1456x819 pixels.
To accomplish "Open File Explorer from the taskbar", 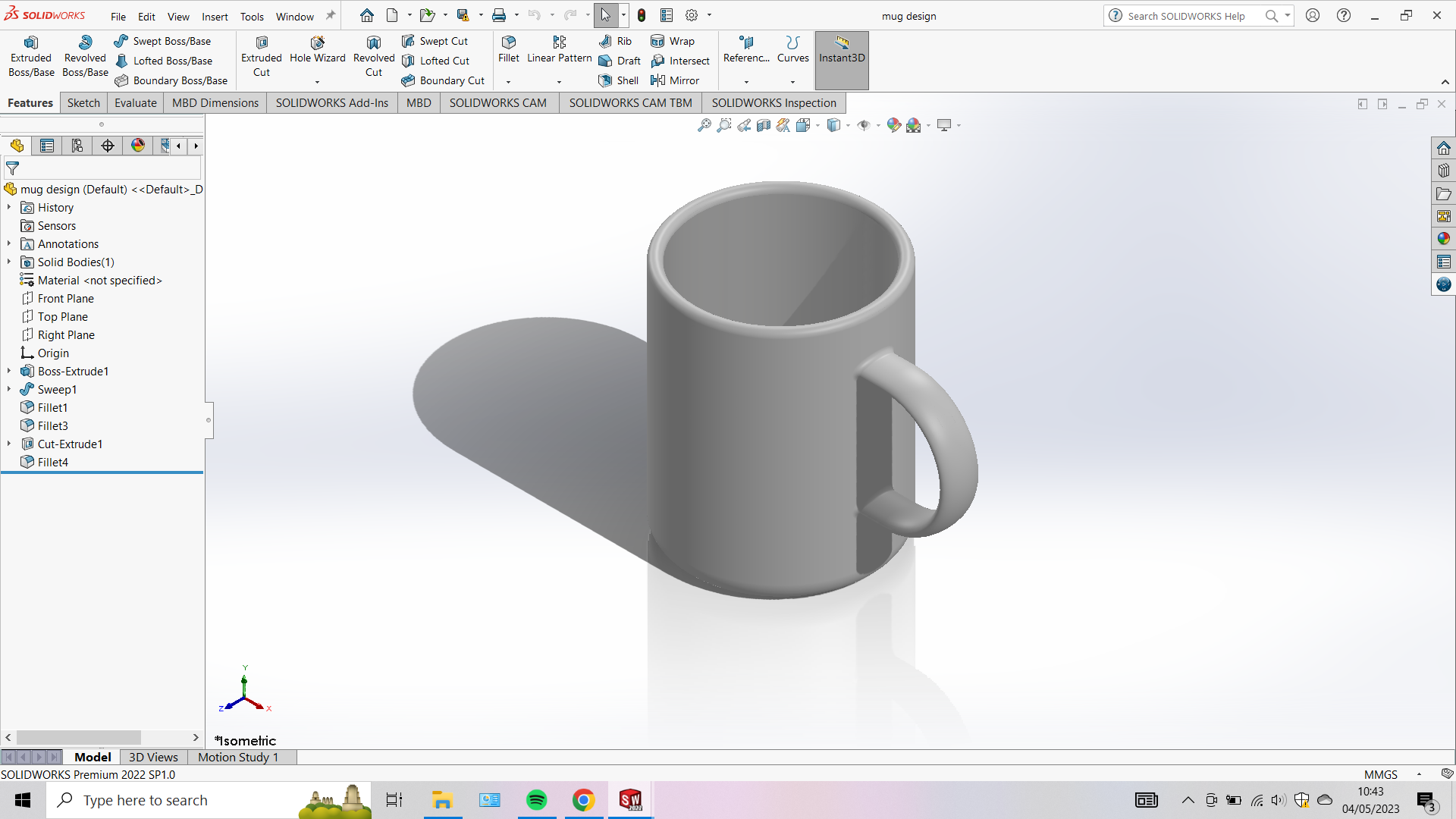I will pyautogui.click(x=442, y=800).
